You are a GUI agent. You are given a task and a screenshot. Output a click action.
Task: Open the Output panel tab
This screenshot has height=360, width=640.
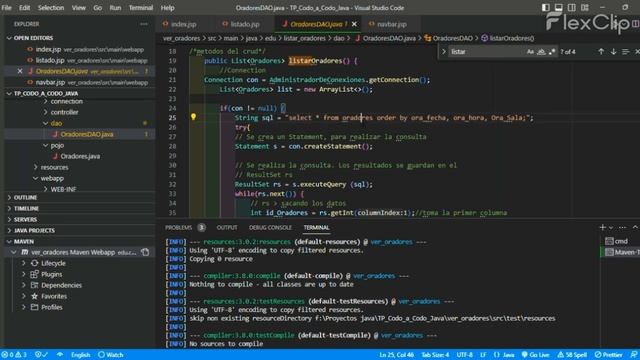click(227, 227)
